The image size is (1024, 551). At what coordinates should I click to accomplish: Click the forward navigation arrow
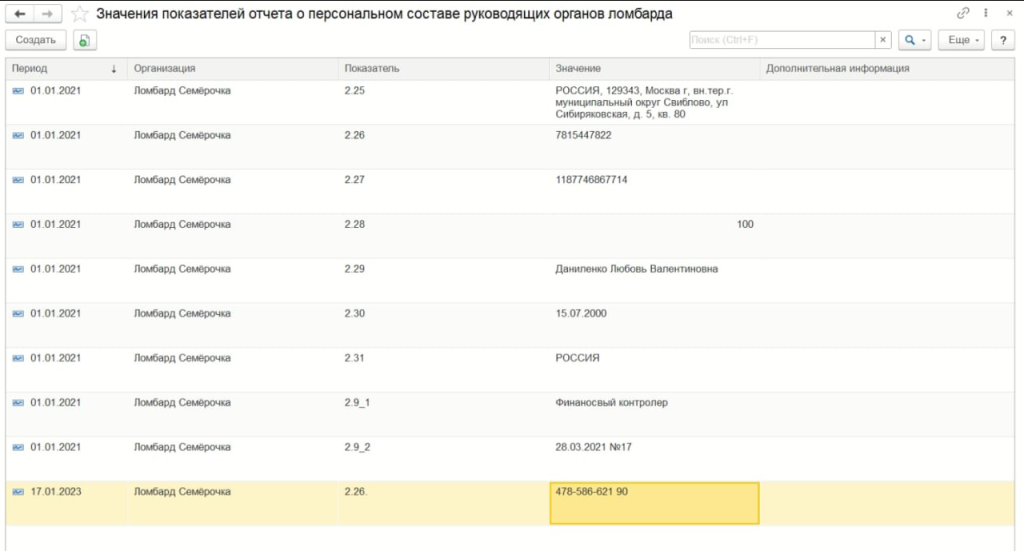coord(47,14)
